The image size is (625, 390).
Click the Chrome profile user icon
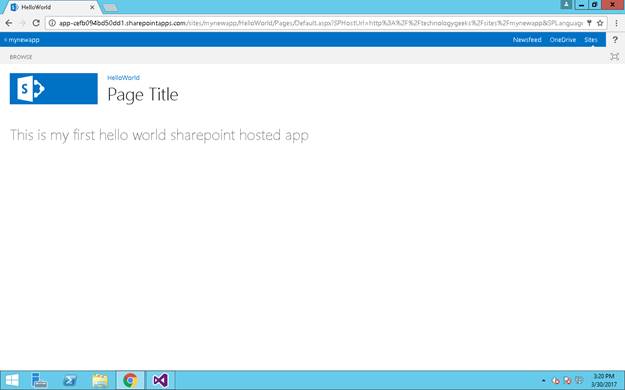(x=566, y=4)
